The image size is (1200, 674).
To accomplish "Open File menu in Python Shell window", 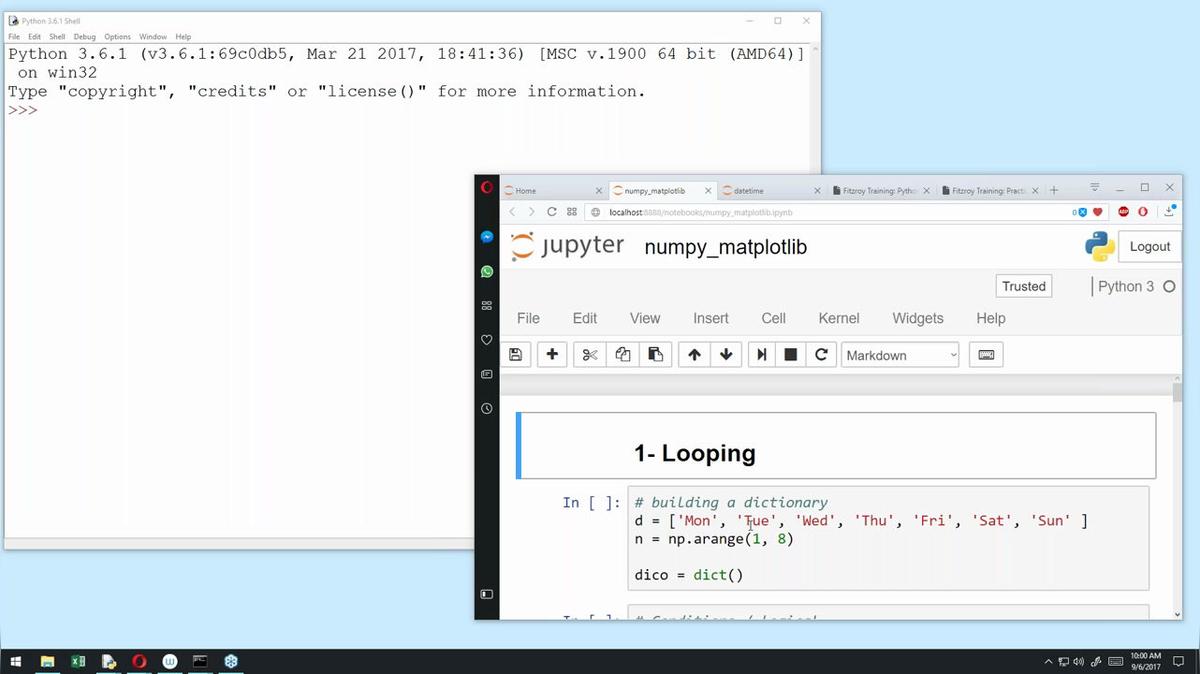I will tap(14, 36).
